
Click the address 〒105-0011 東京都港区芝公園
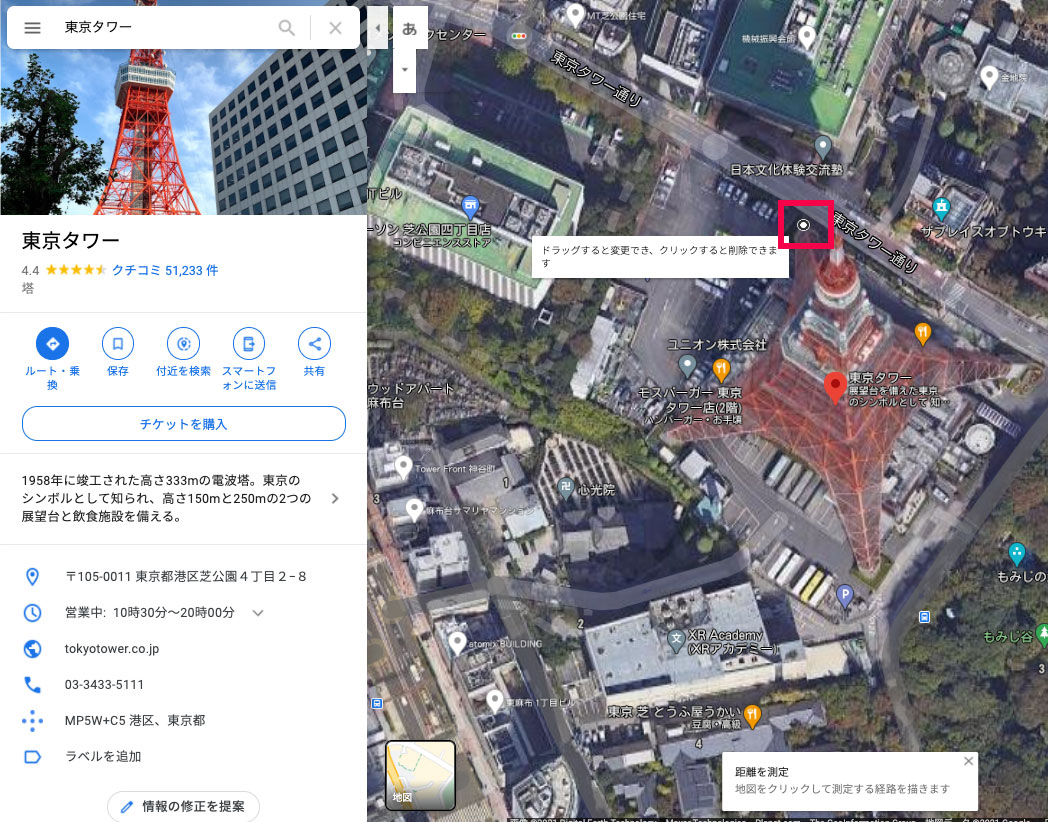coord(185,576)
